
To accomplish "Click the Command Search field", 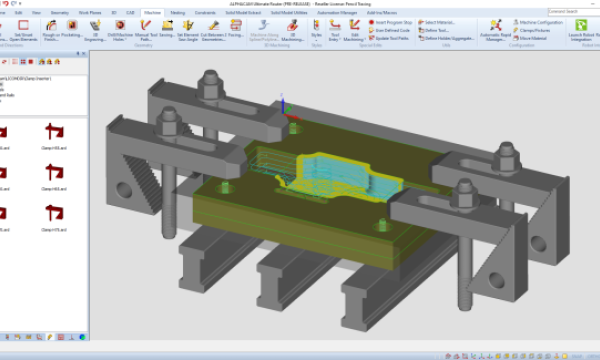I will 573,12.
